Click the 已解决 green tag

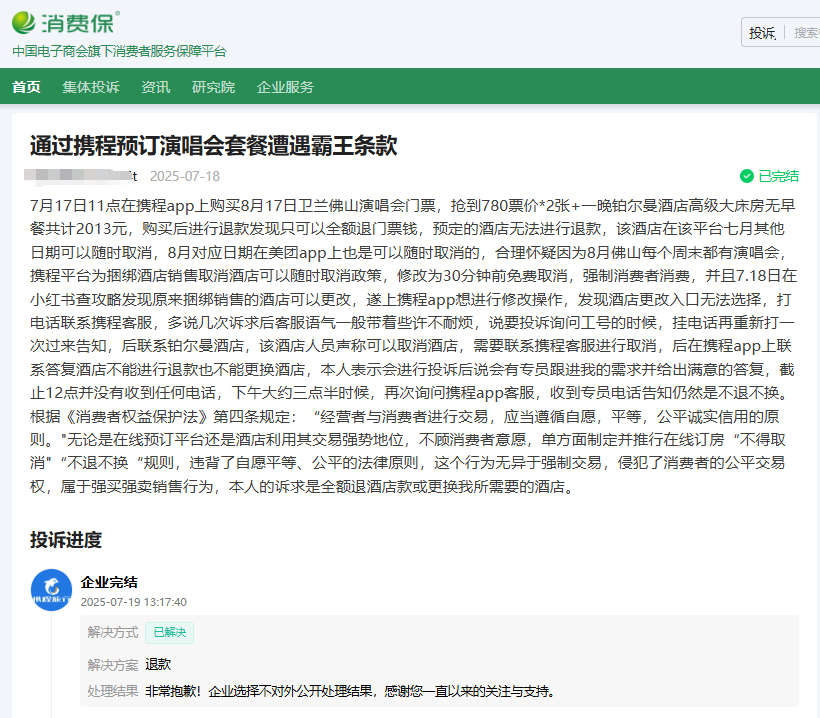pos(169,632)
